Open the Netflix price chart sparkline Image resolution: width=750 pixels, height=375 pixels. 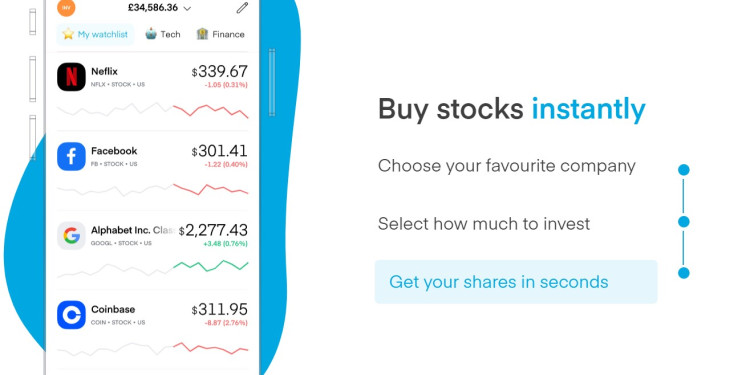(153, 110)
